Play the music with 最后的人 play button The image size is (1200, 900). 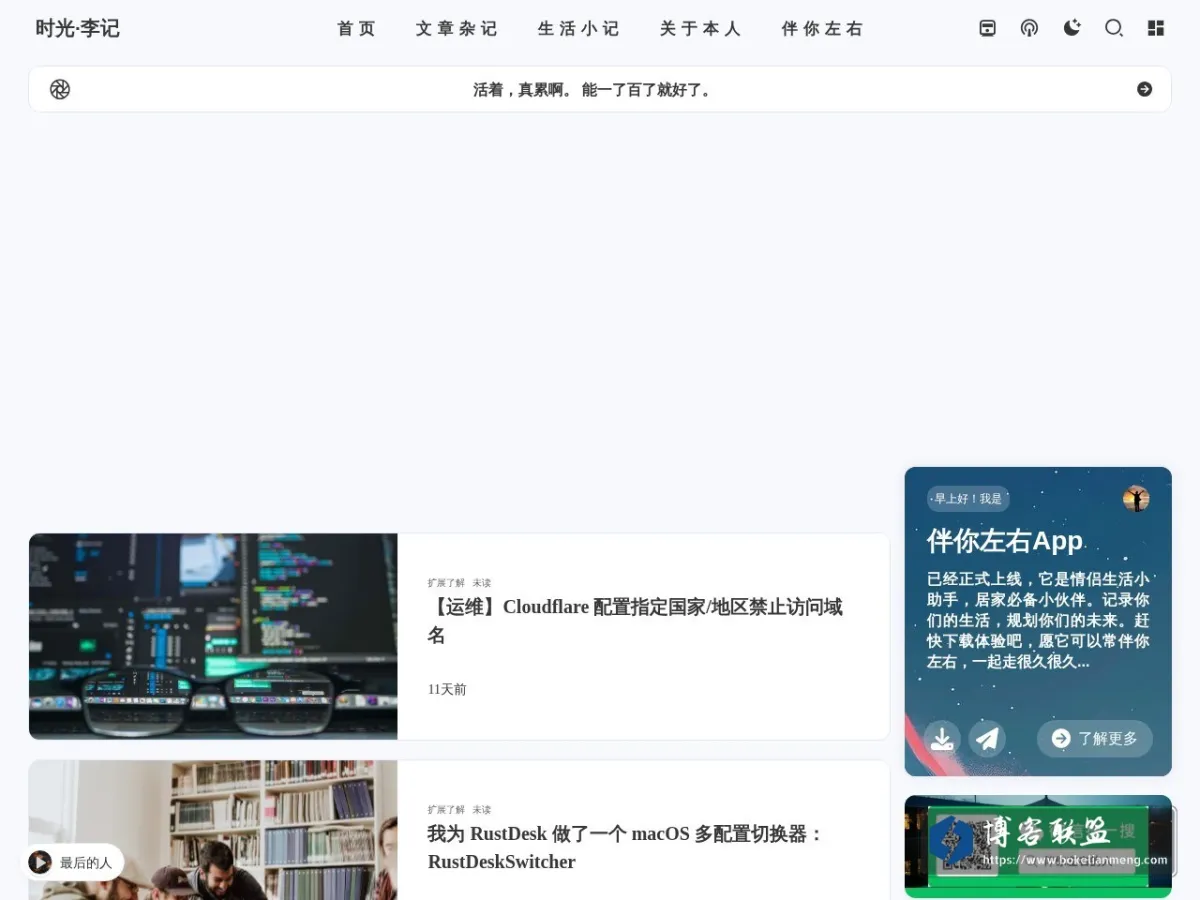point(40,862)
